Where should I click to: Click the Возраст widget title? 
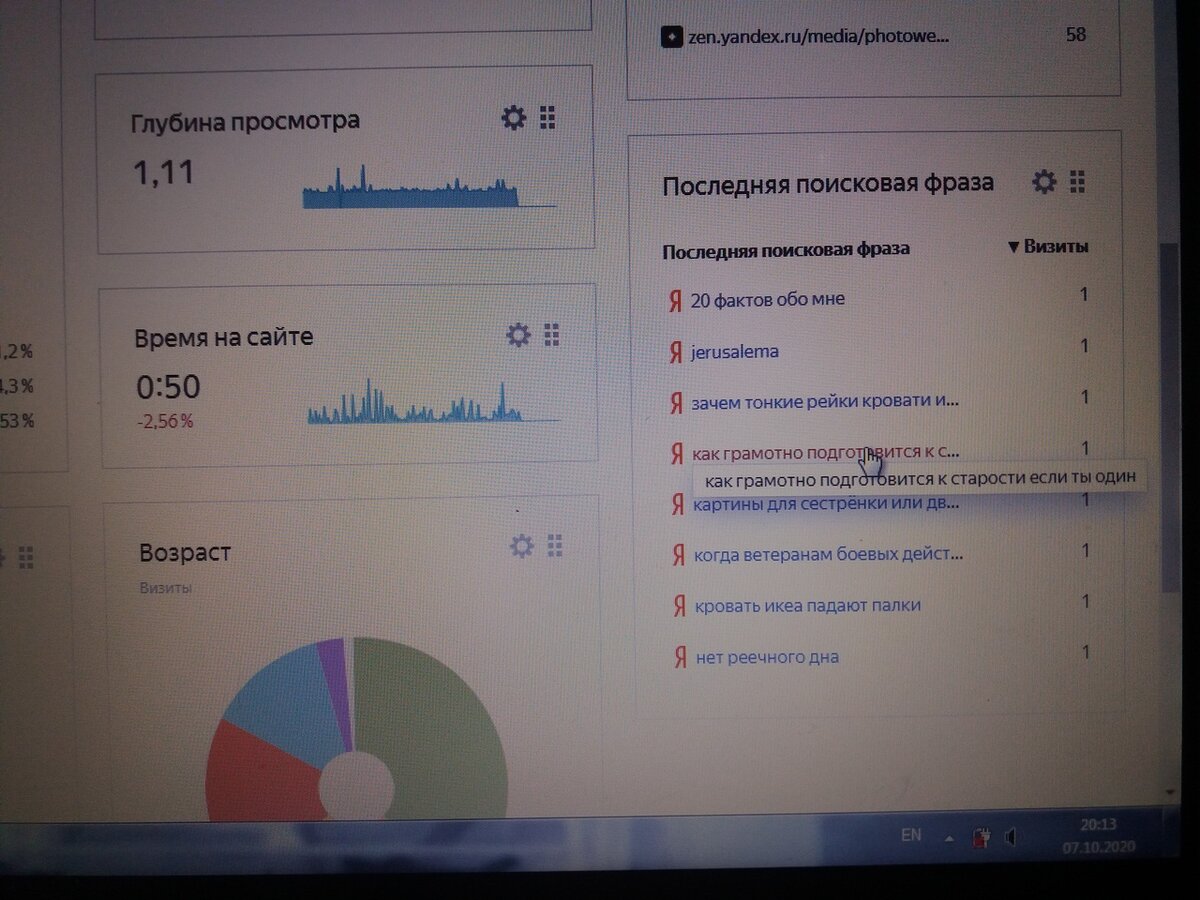[185, 553]
